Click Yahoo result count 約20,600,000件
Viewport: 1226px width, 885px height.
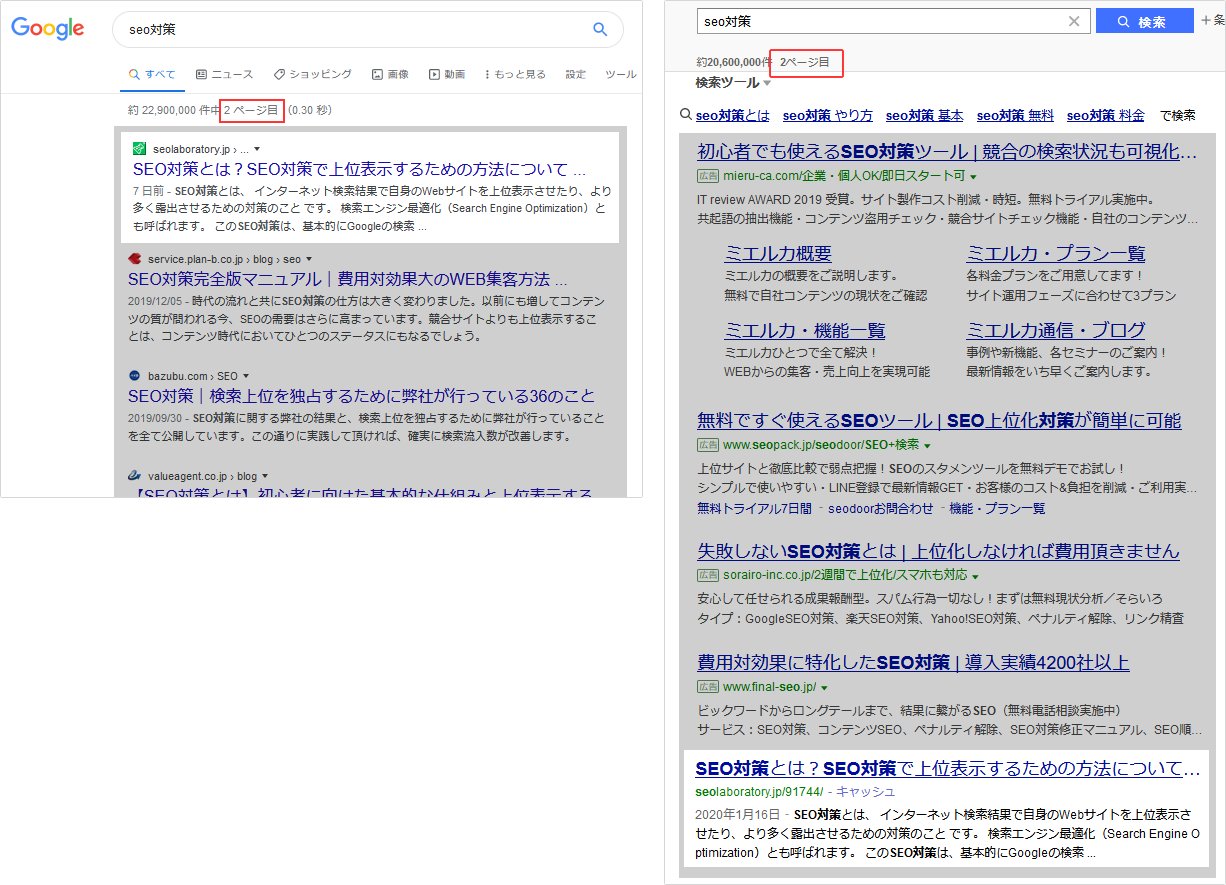tap(734, 62)
